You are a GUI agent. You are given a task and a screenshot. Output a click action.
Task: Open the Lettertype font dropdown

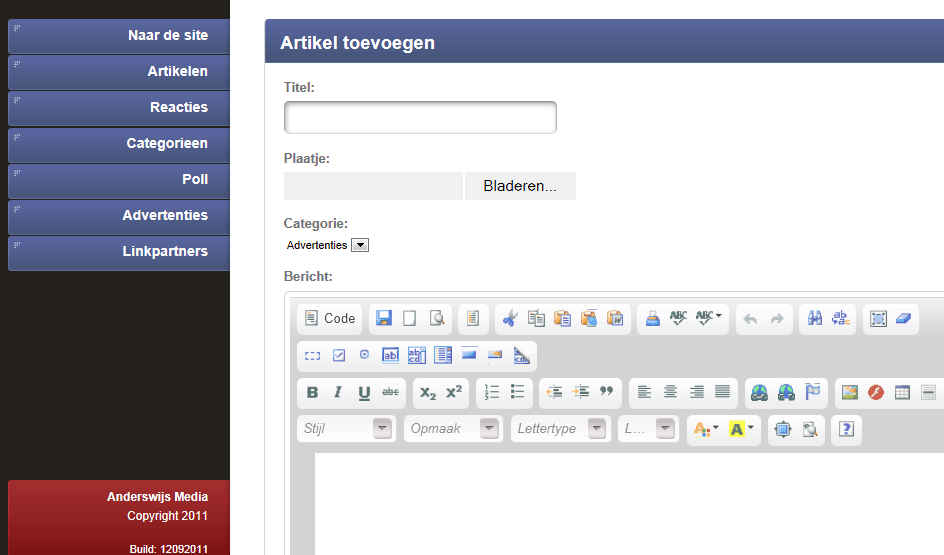pyautogui.click(x=560, y=429)
